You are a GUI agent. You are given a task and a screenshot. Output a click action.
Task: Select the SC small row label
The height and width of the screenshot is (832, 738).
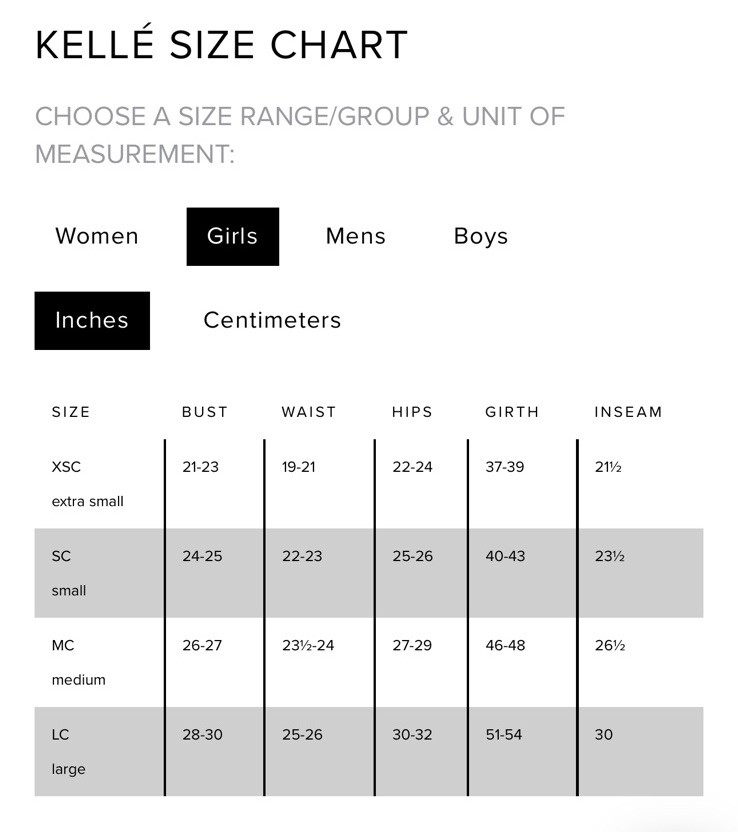pyautogui.click(x=69, y=573)
